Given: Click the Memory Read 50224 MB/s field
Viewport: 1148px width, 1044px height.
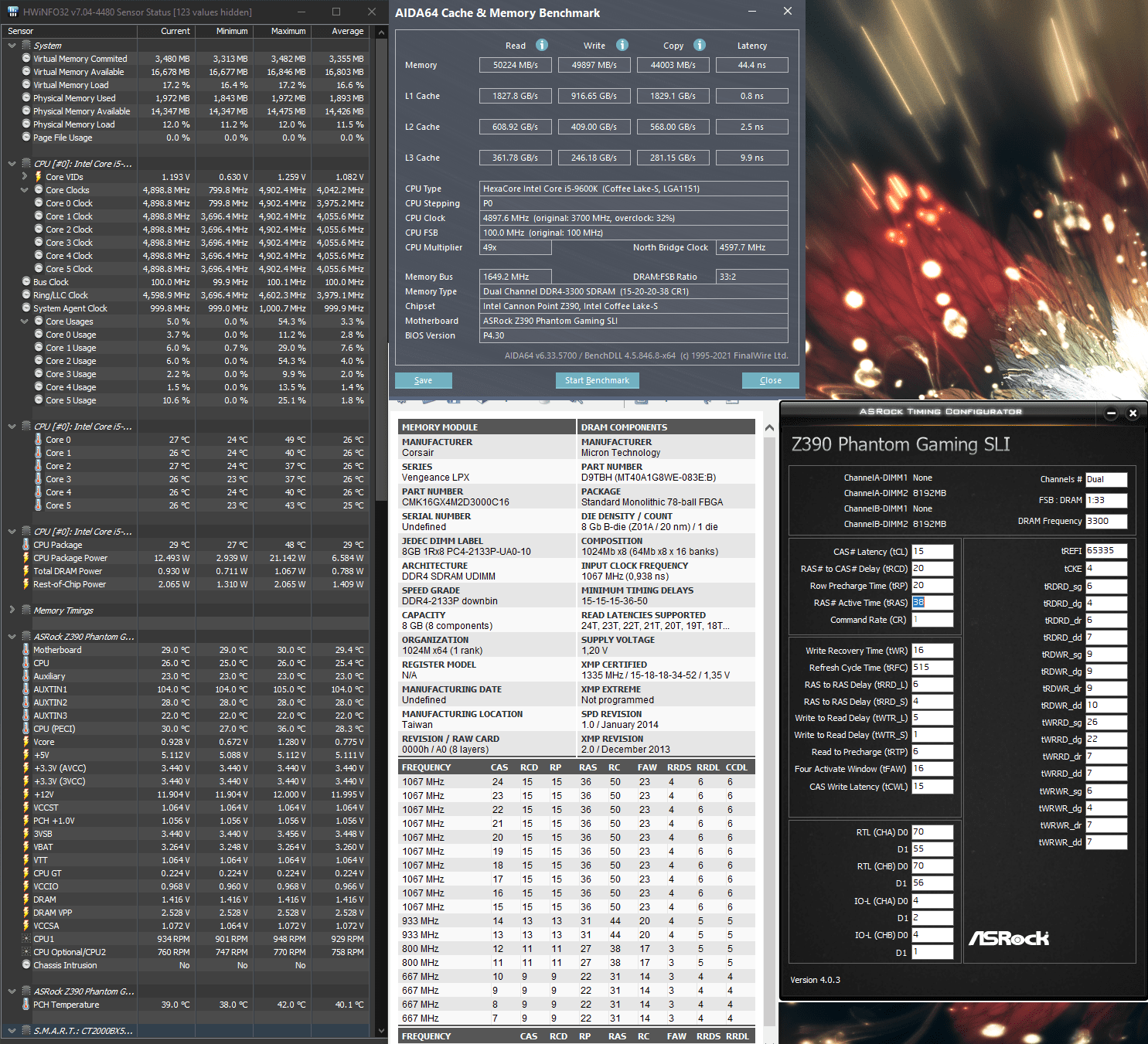Looking at the screenshot, I should (516, 65).
